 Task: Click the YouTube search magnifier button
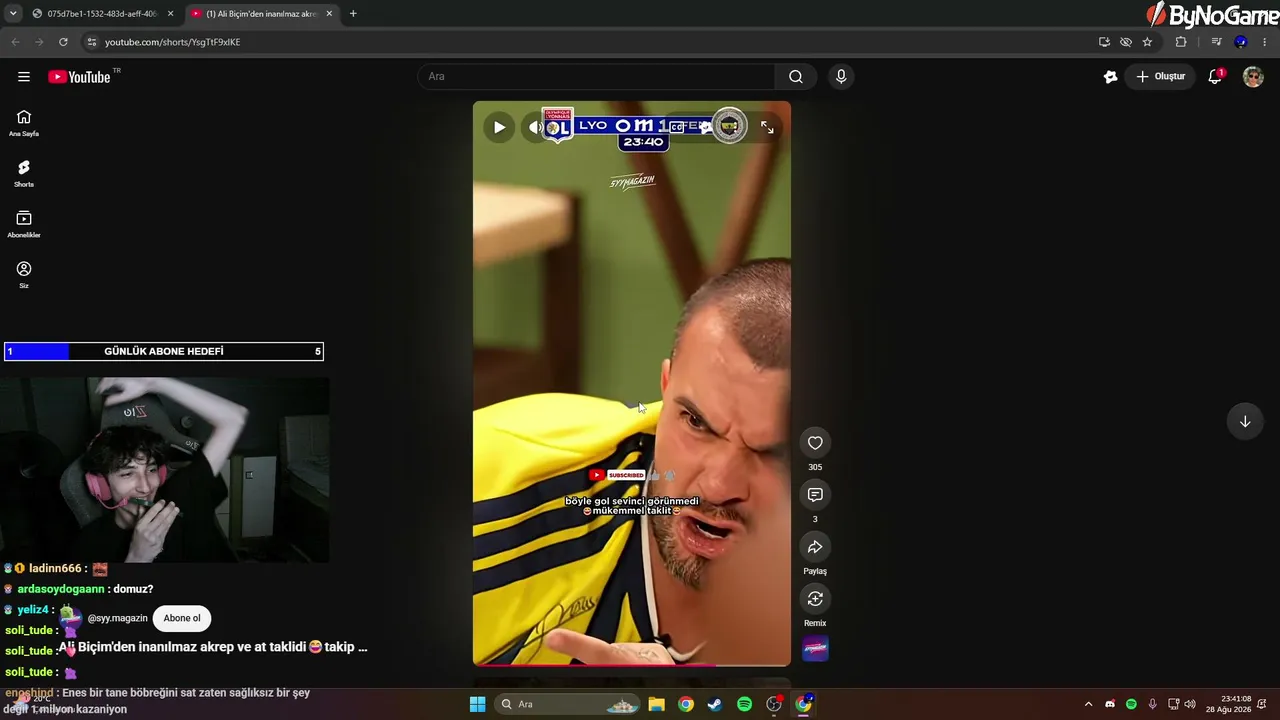(796, 77)
